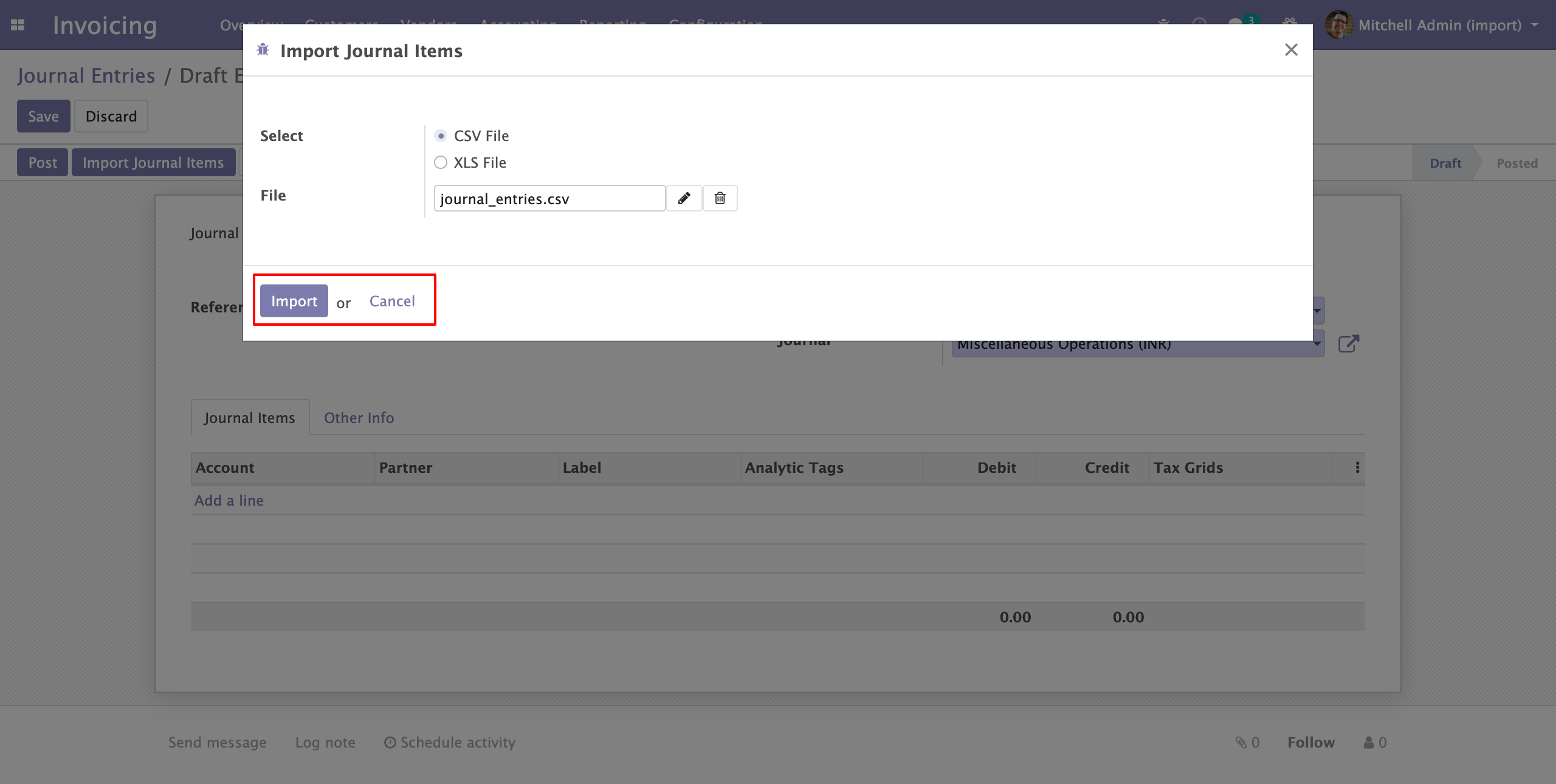Select the CSV File radio option

click(441, 136)
